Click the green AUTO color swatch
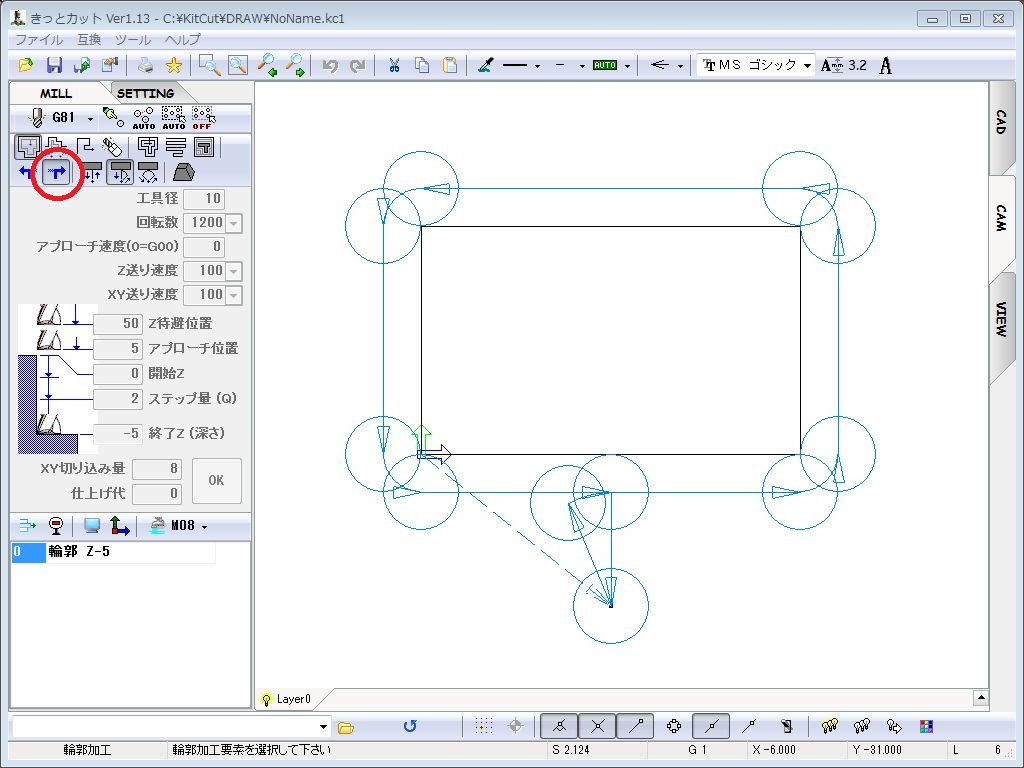The width and height of the screenshot is (1024, 768). [605, 65]
